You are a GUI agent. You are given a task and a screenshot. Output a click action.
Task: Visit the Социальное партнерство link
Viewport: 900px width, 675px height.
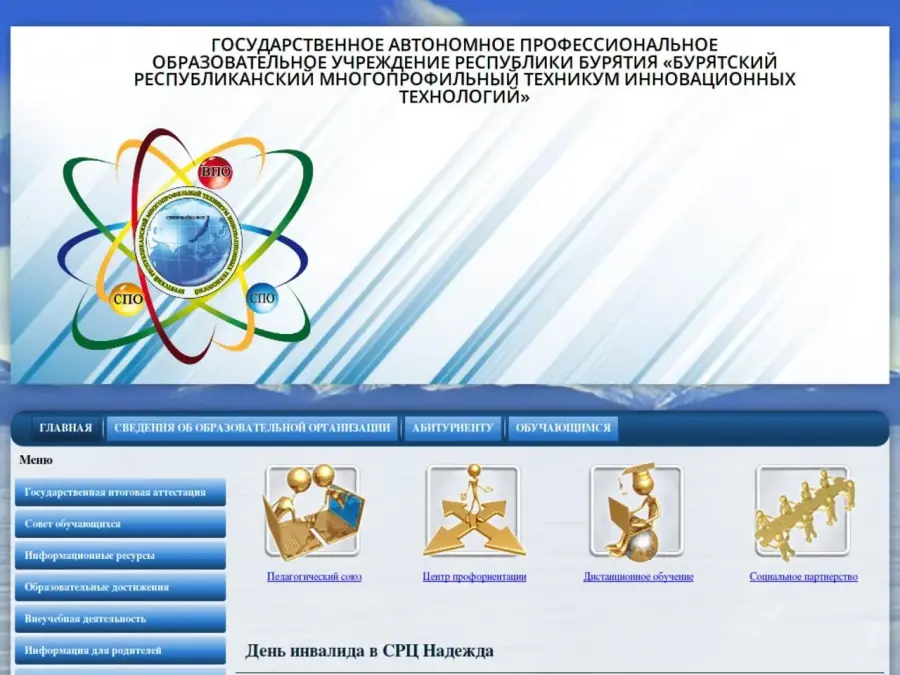click(803, 577)
